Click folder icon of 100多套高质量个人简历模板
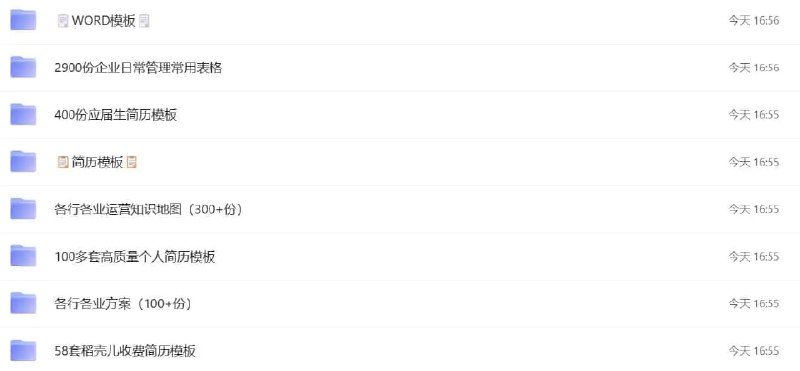 (23, 256)
